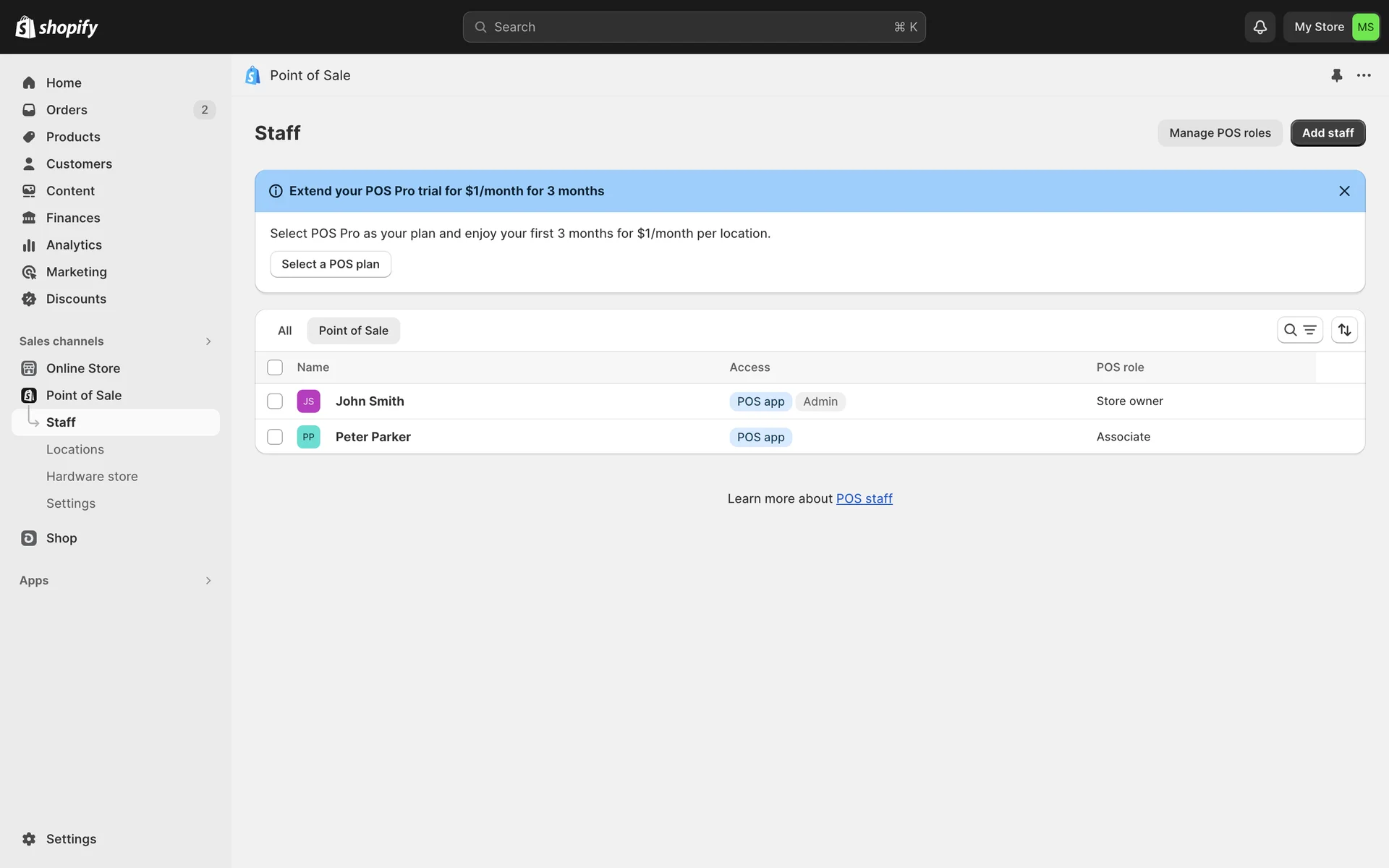Open Discounts from the sidebar
The image size is (1389, 868).
point(76,299)
